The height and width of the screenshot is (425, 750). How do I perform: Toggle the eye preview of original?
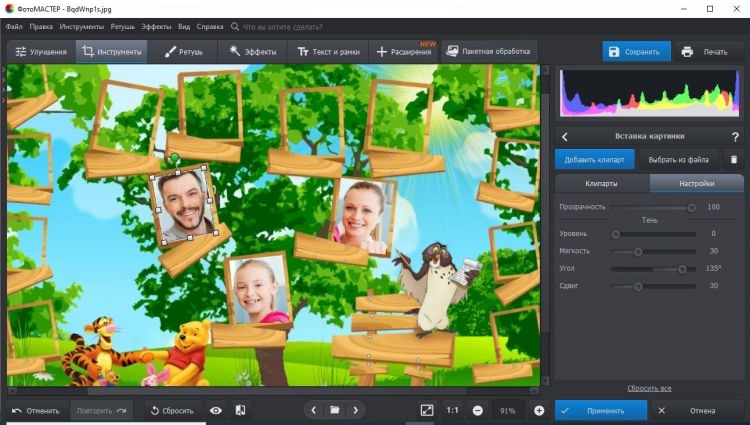pos(215,410)
